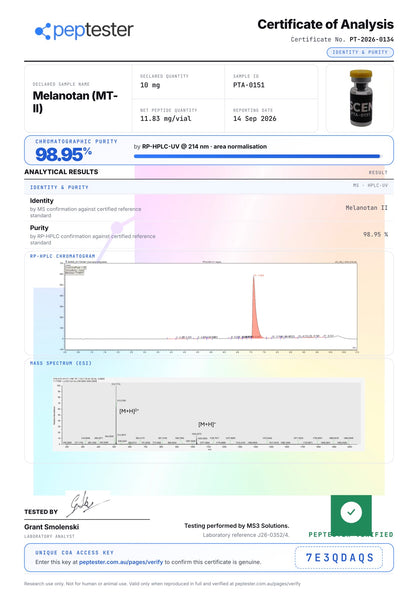
Task: Click the IDENTITY & PURITY badge
Action: pos(360,52)
